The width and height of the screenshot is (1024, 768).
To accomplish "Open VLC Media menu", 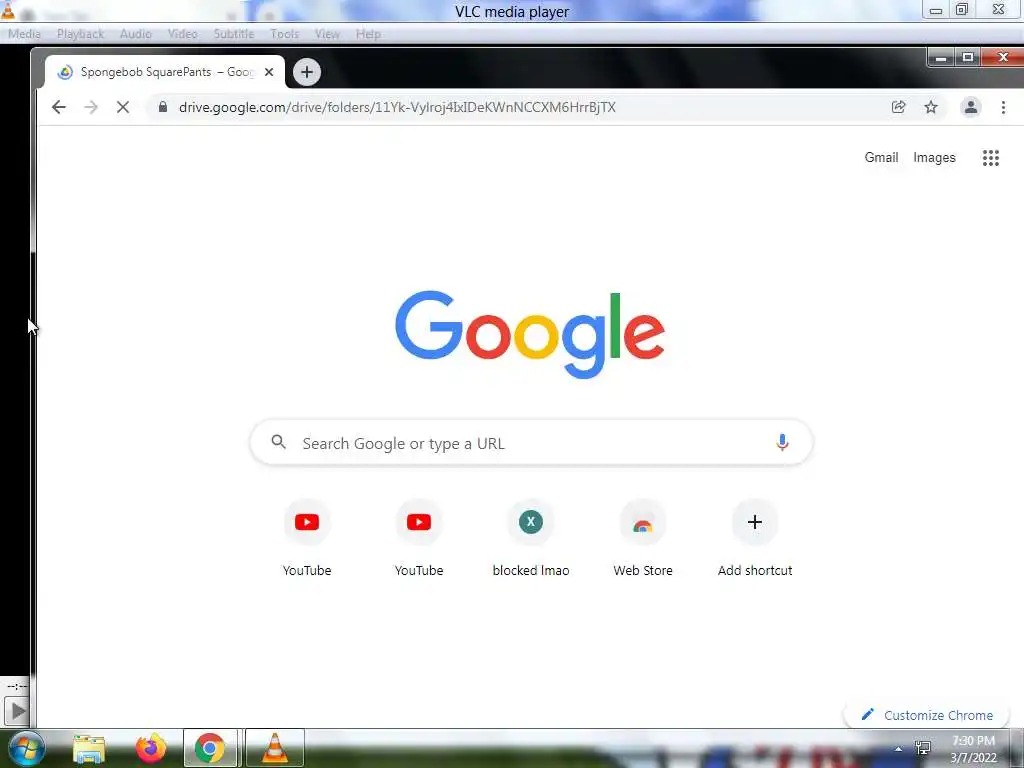I will tap(24, 34).
